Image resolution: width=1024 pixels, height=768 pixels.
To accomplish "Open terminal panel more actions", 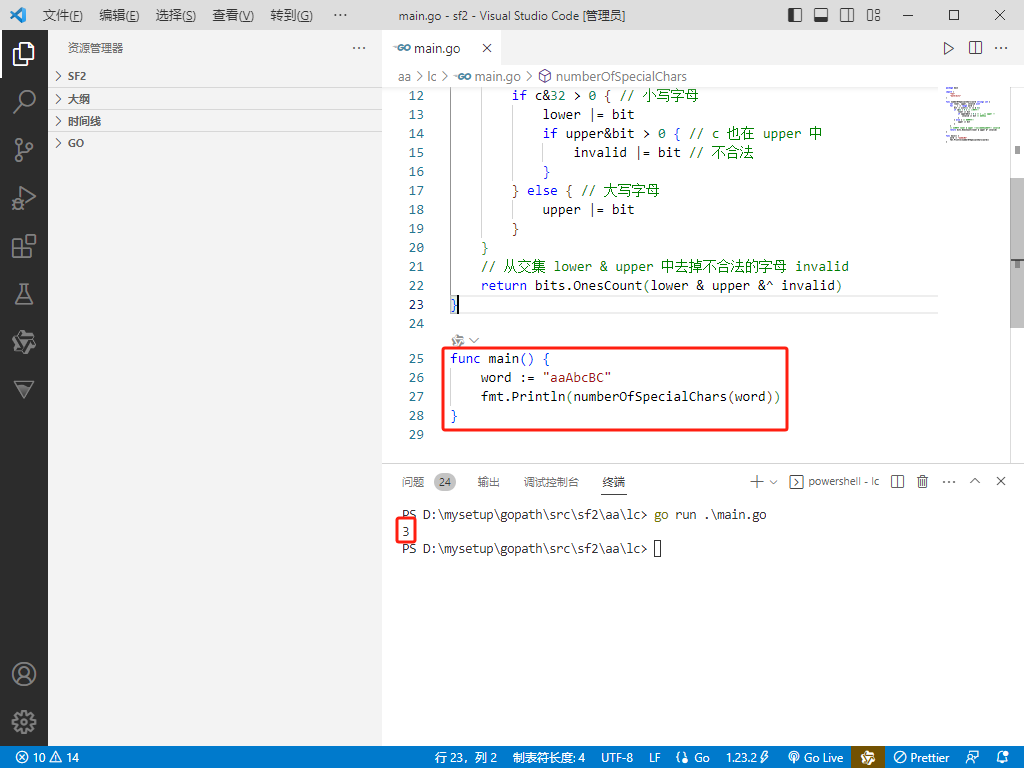I will pyautogui.click(x=949, y=482).
